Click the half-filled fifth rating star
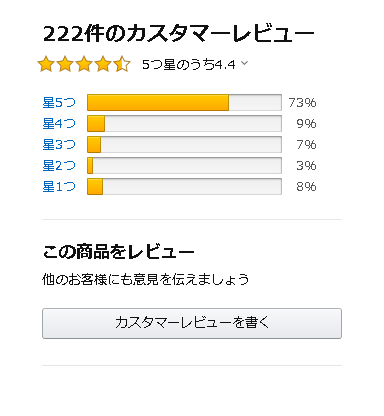This screenshot has height=416, width=384. pos(122,64)
